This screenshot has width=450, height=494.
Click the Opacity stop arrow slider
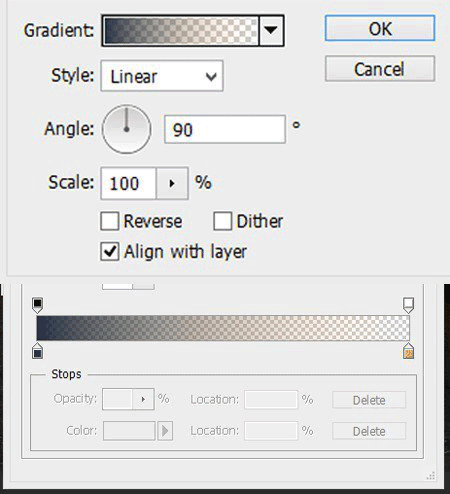coord(143,399)
